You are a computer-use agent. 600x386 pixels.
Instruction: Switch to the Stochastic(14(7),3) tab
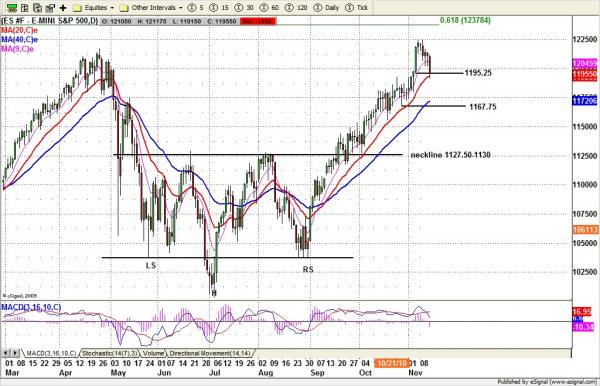coord(109,353)
